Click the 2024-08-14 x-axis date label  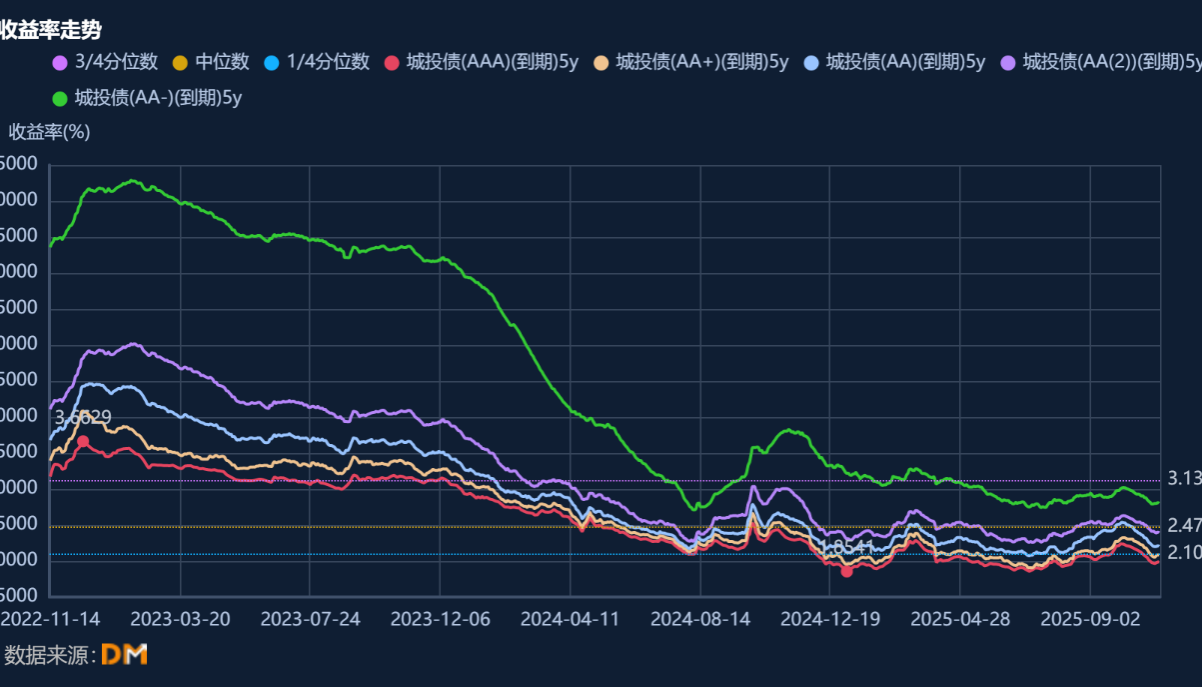(x=700, y=618)
